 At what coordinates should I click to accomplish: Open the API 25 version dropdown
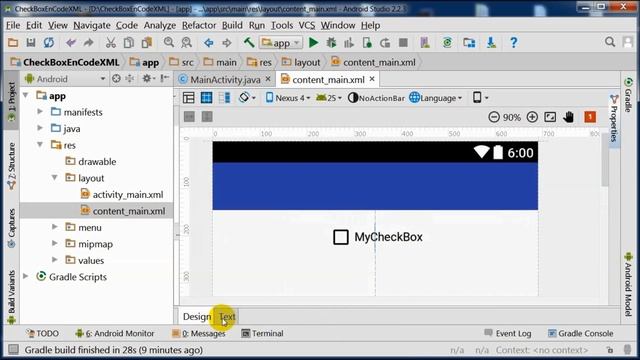pyautogui.click(x=329, y=98)
